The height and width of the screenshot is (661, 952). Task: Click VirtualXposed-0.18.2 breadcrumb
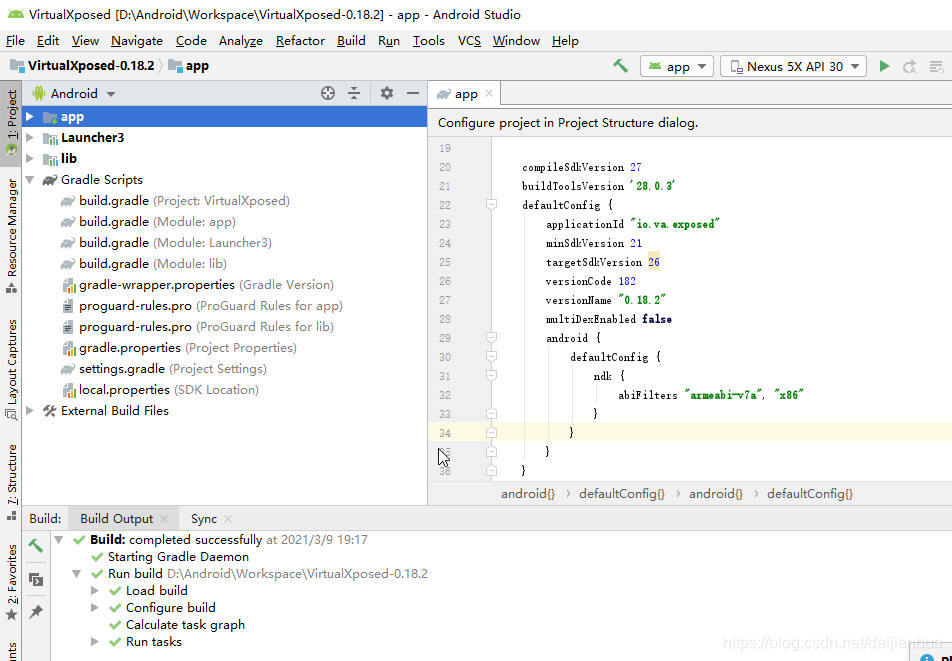84,66
